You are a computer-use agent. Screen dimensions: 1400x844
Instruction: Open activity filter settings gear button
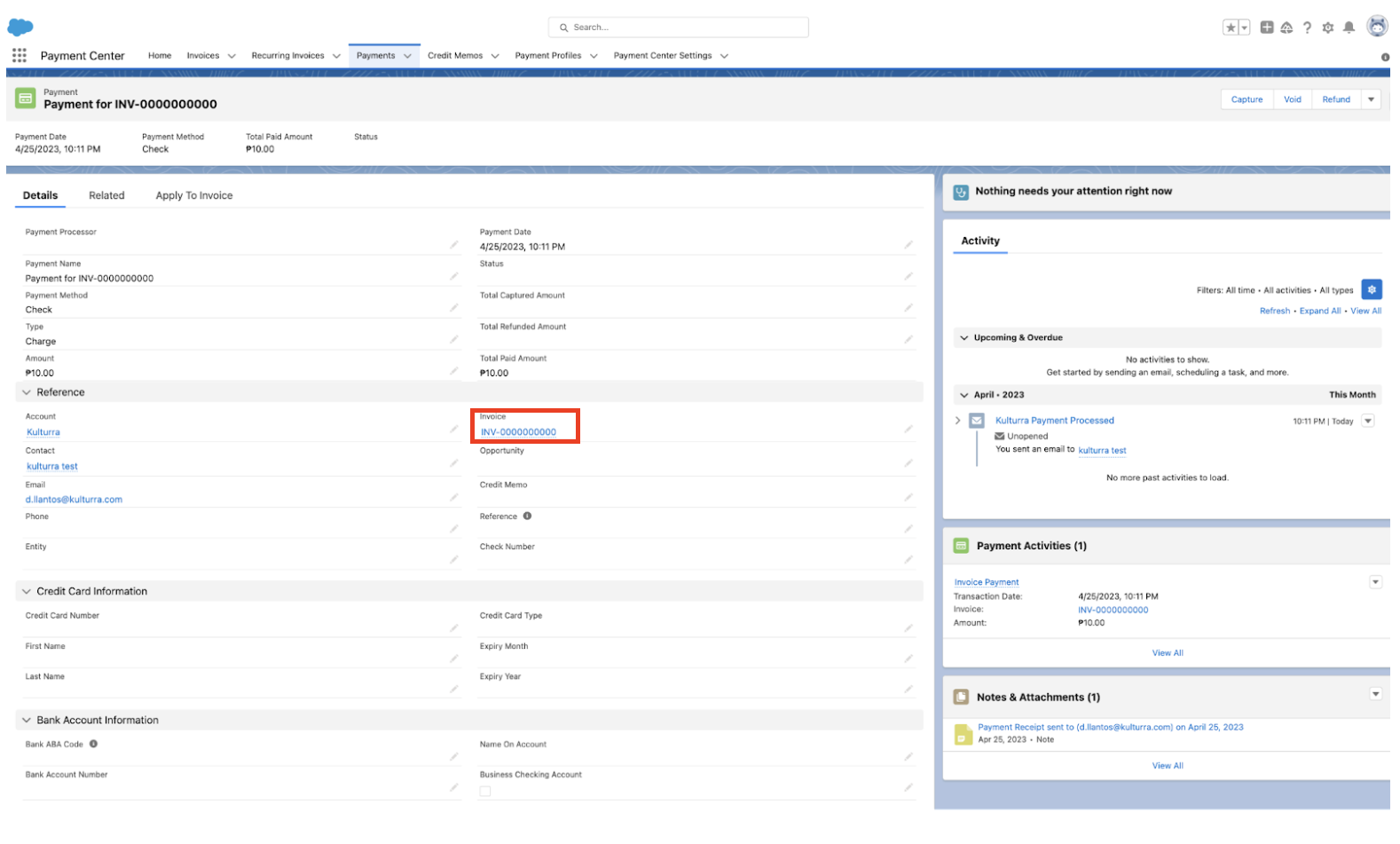point(1372,289)
